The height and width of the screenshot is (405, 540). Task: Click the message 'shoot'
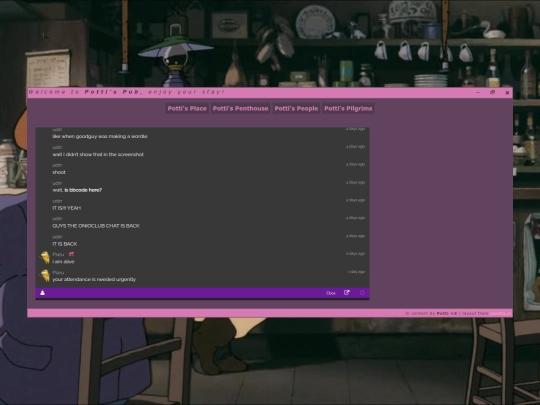[59, 172]
